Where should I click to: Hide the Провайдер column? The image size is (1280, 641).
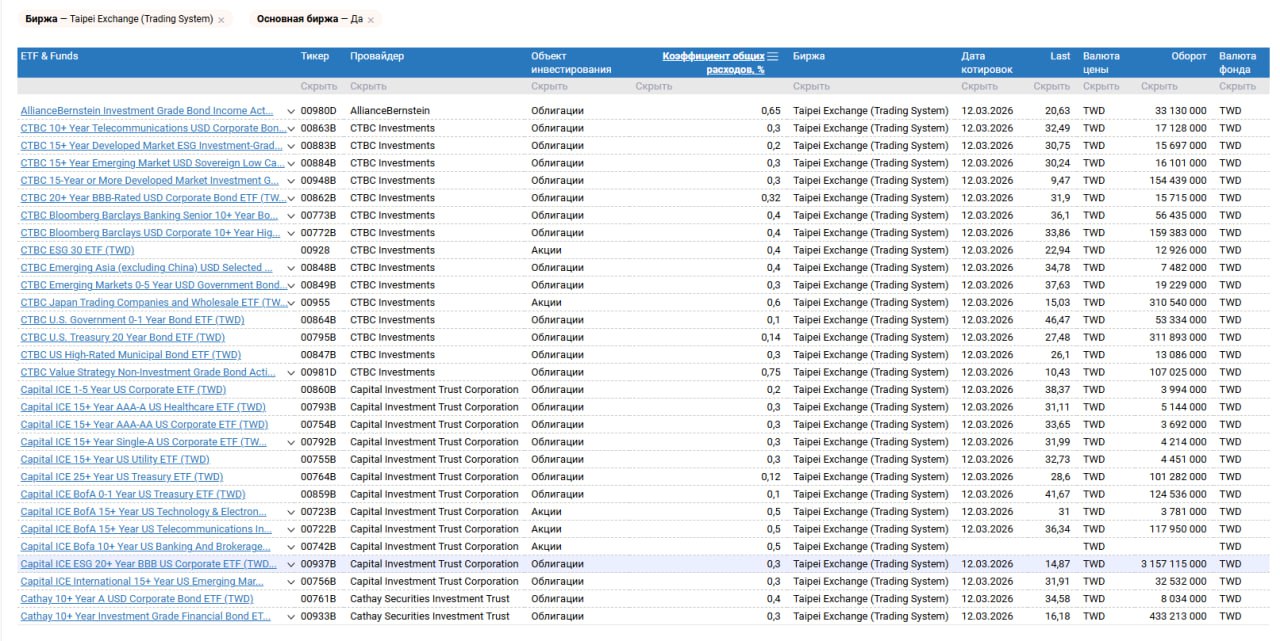tap(368, 87)
